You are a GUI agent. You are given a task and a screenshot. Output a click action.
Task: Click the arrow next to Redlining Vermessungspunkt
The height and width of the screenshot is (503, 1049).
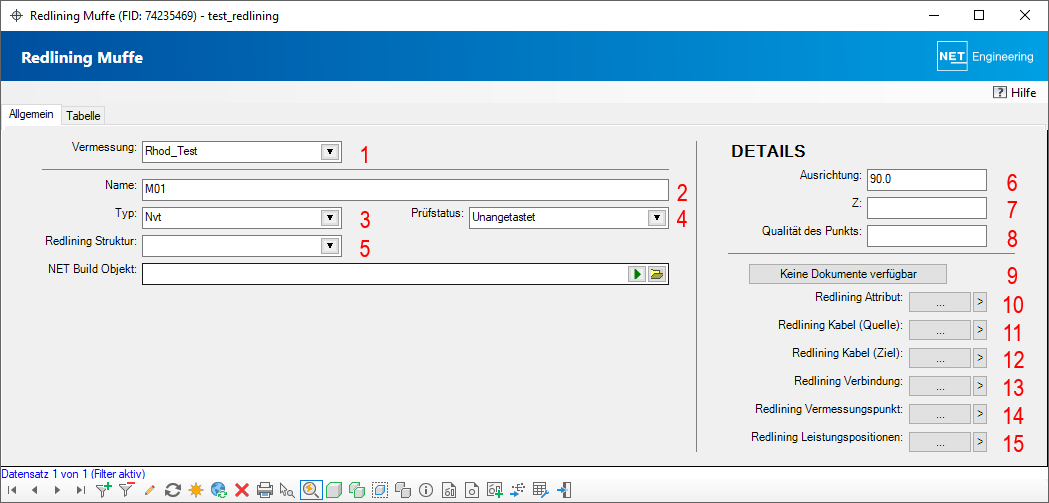tap(979, 413)
